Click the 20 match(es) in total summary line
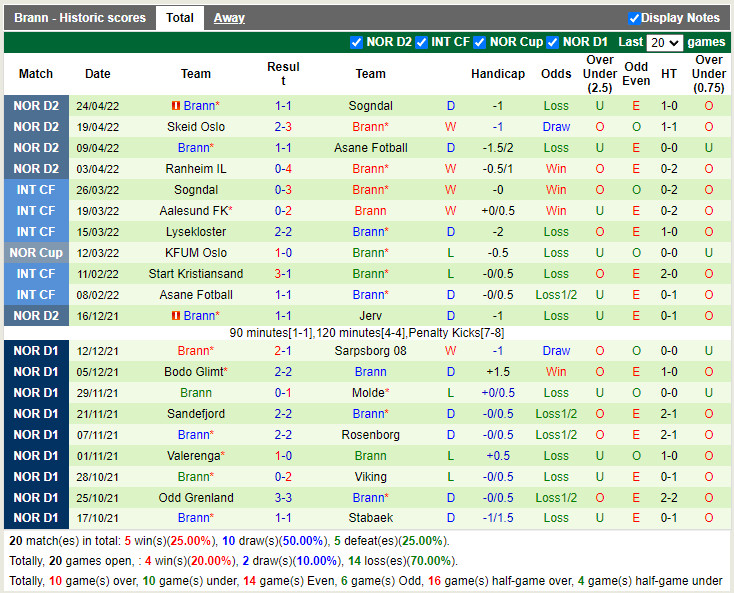This screenshot has width=734, height=593. tap(229, 541)
